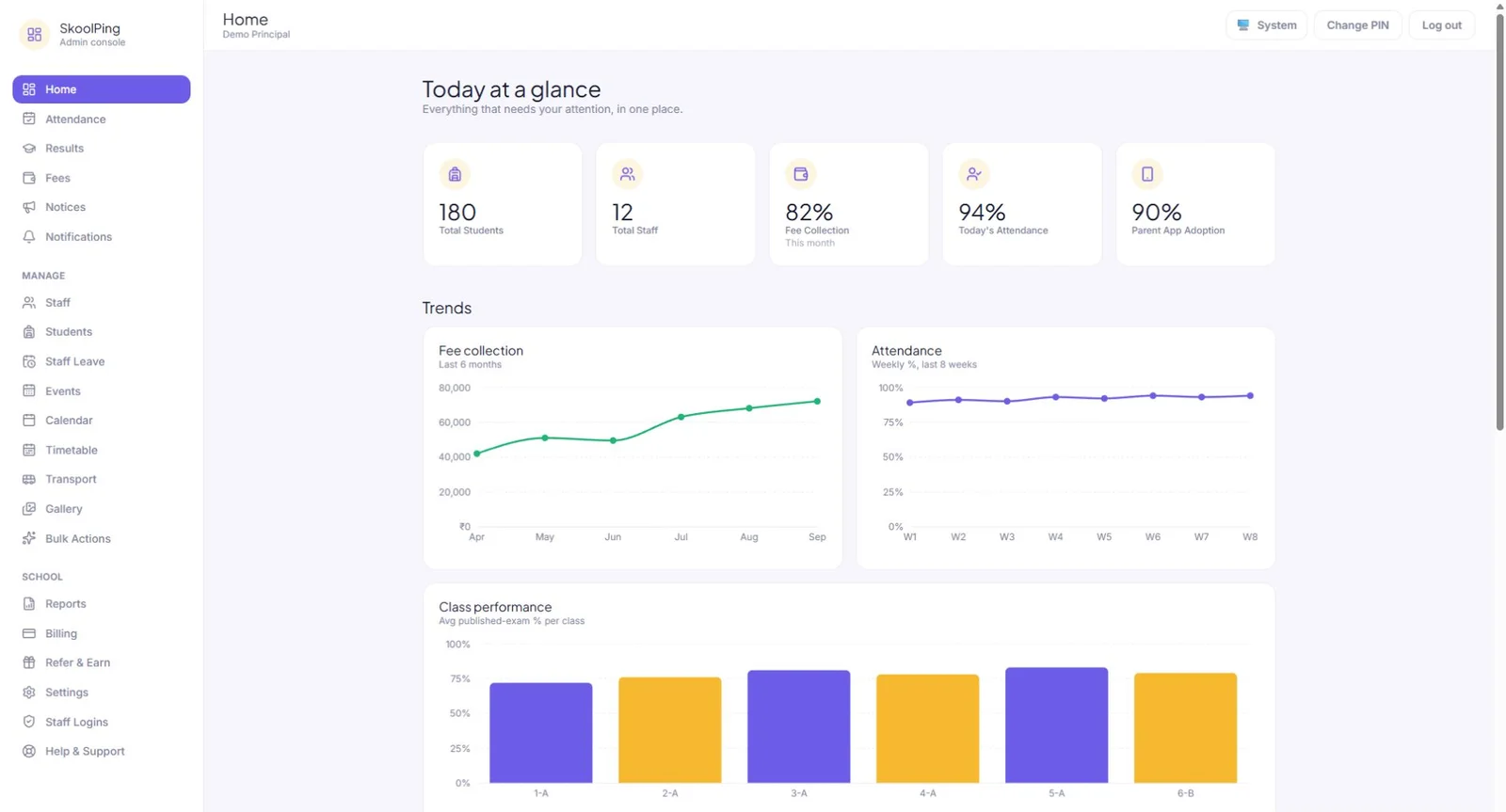Click the Total Students card icon
Image resolution: width=1506 pixels, height=812 pixels.
pos(455,174)
